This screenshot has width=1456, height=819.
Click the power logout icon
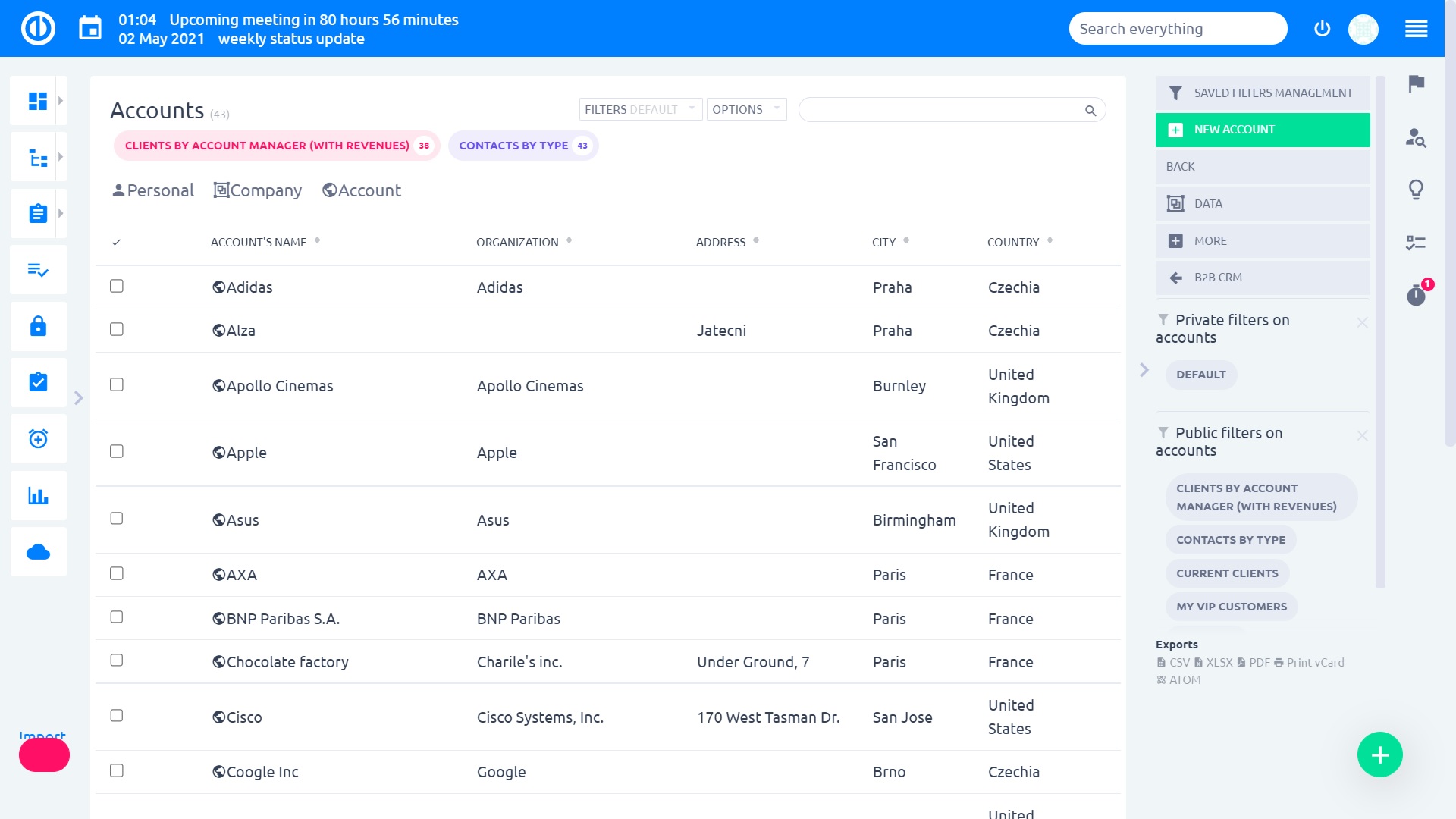point(1322,29)
